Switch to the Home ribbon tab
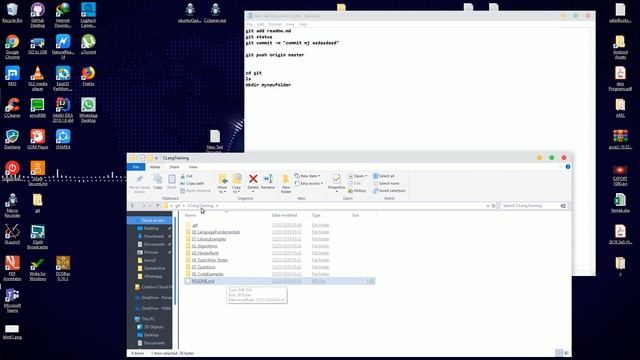The width and height of the screenshot is (640, 360). pyautogui.click(x=155, y=167)
